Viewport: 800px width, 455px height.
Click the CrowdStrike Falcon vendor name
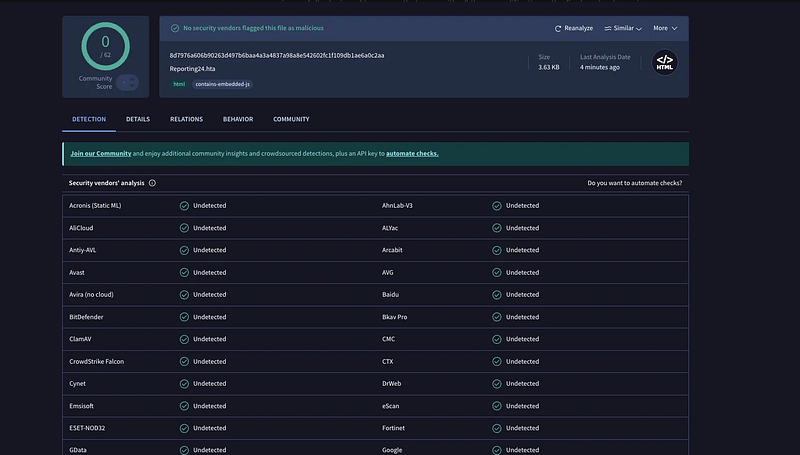point(96,361)
